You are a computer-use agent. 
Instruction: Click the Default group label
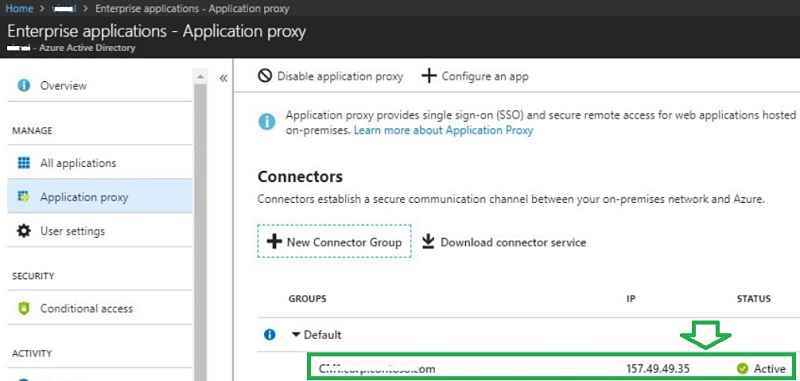tap(322, 335)
